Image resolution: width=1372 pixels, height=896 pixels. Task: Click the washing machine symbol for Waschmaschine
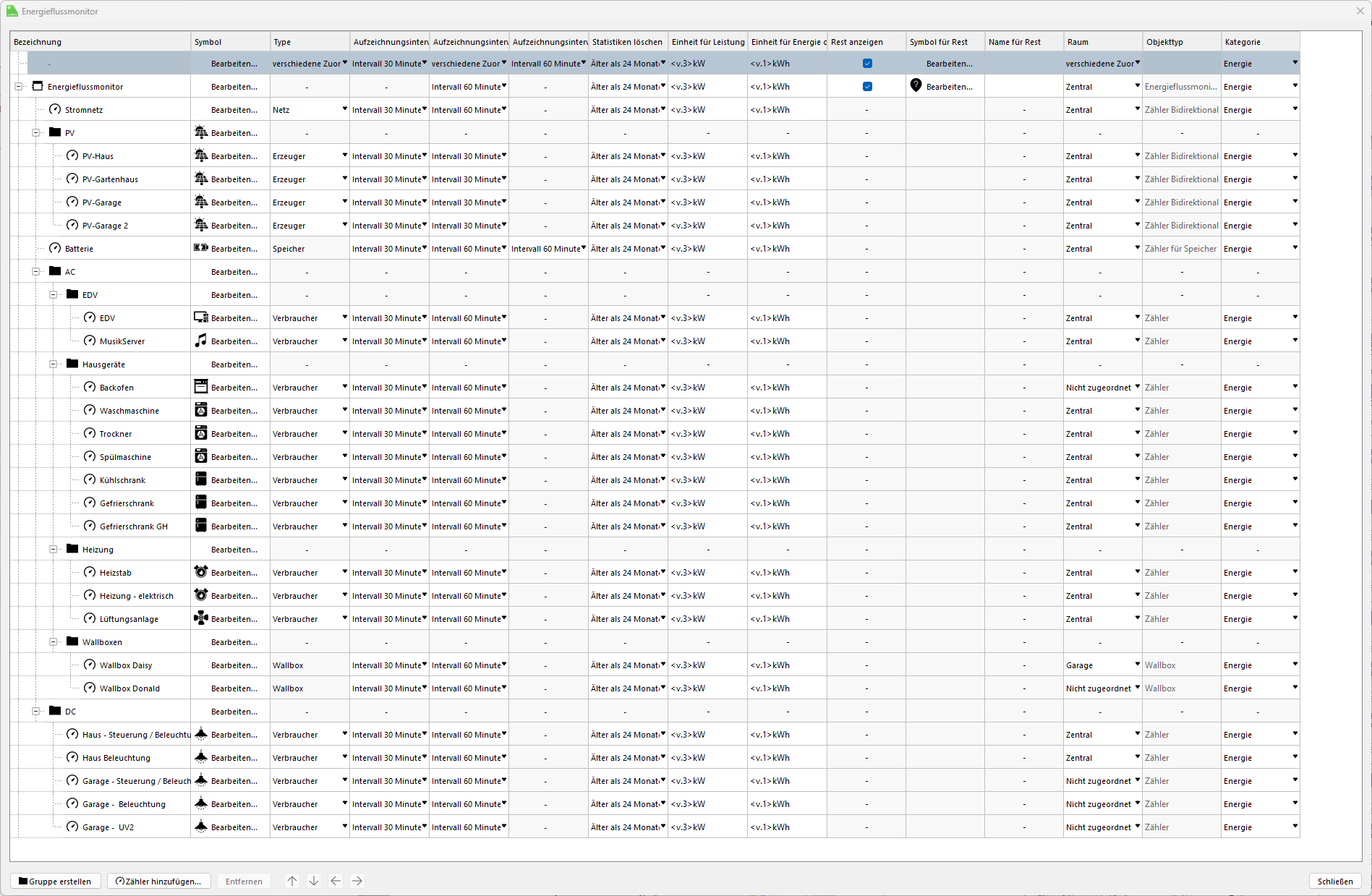[201, 410]
